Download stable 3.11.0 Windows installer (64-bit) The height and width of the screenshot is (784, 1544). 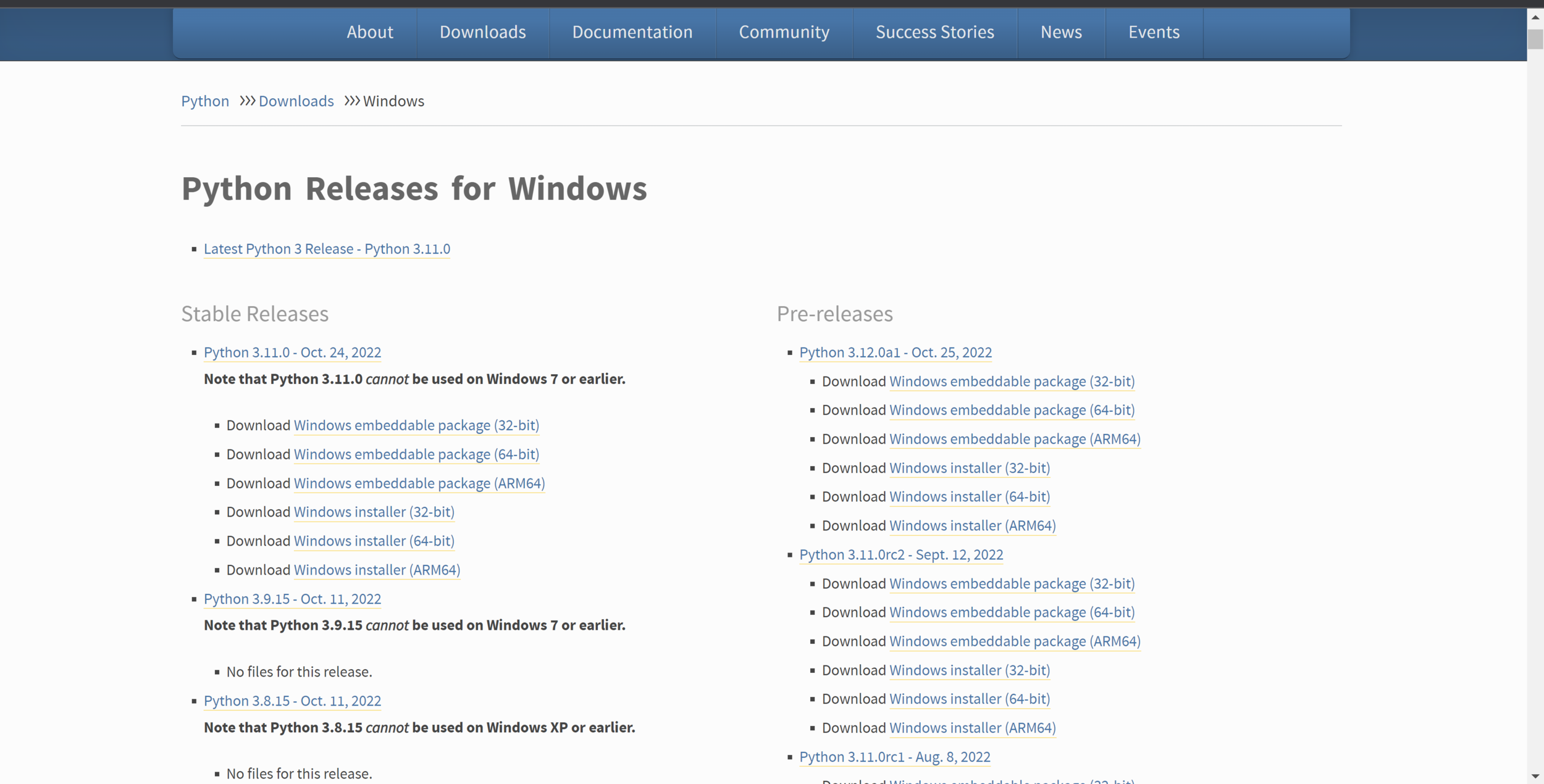tap(374, 541)
